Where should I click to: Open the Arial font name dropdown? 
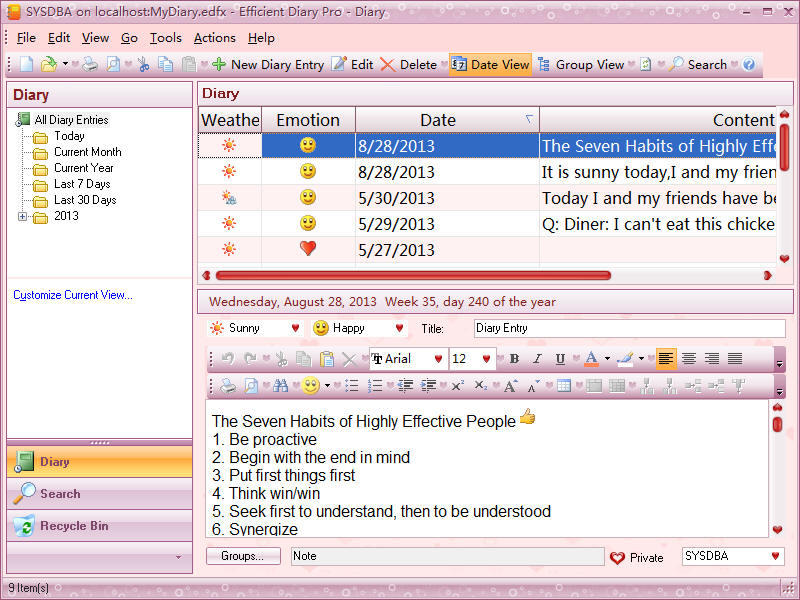point(438,359)
